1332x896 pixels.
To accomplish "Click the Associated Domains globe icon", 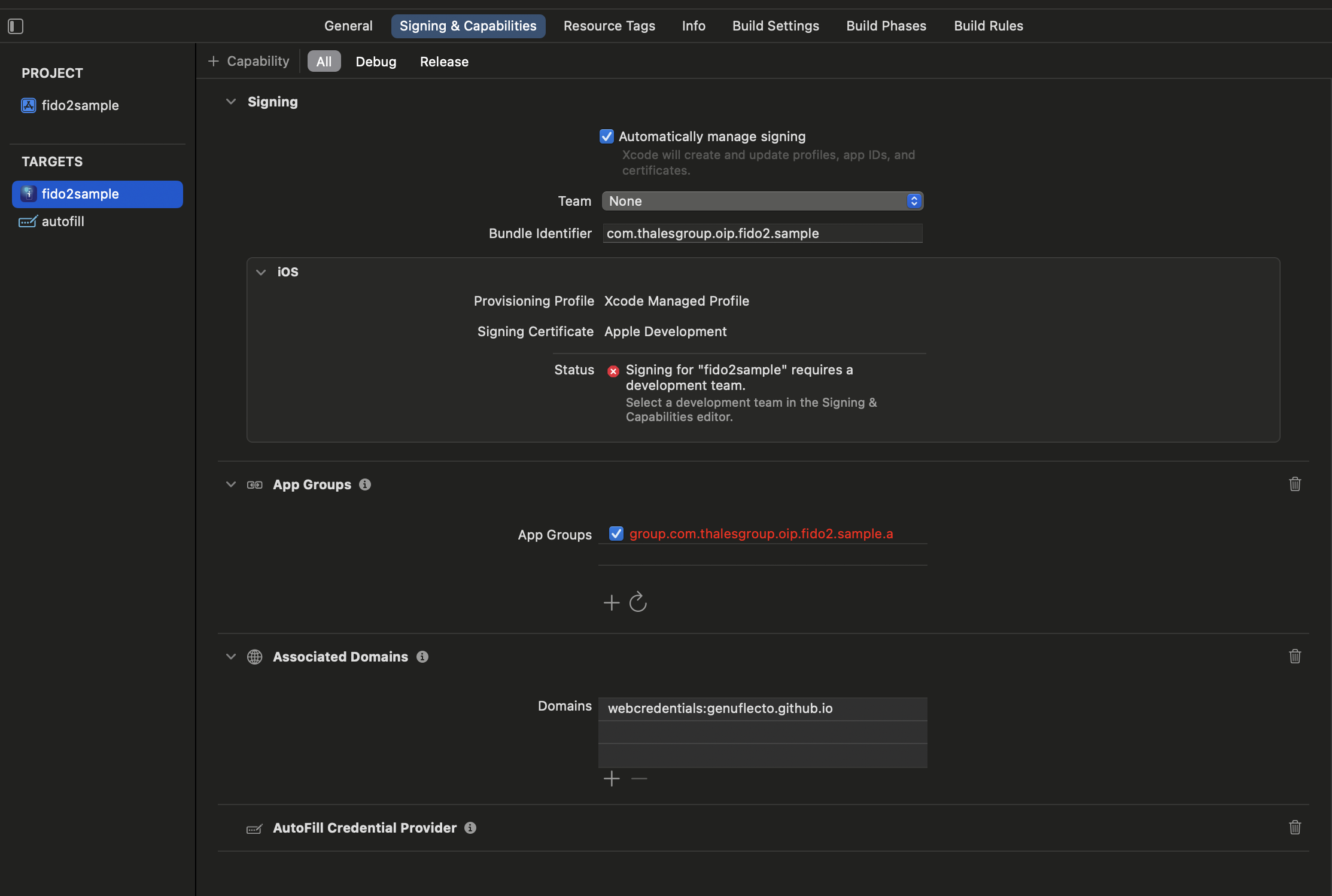I will 255,657.
